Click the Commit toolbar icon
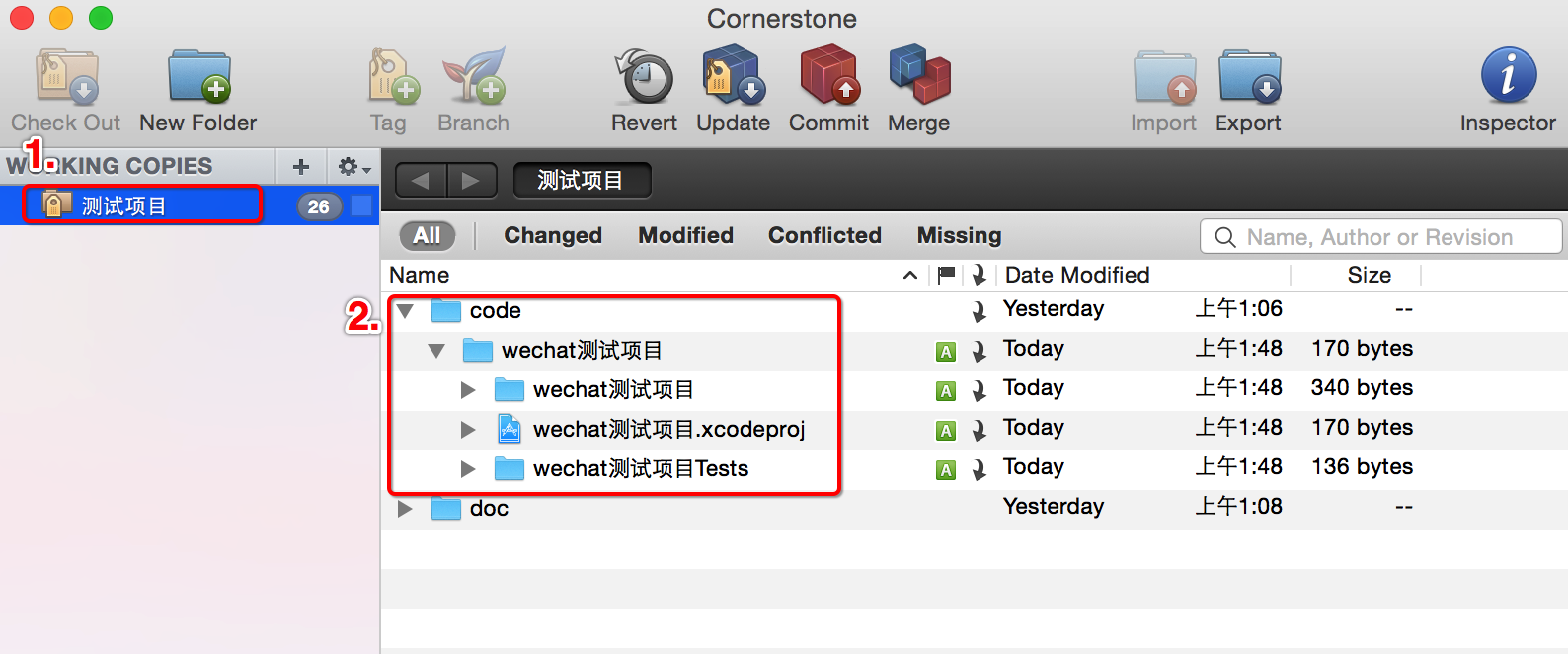The width and height of the screenshot is (1568, 654). click(828, 76)
